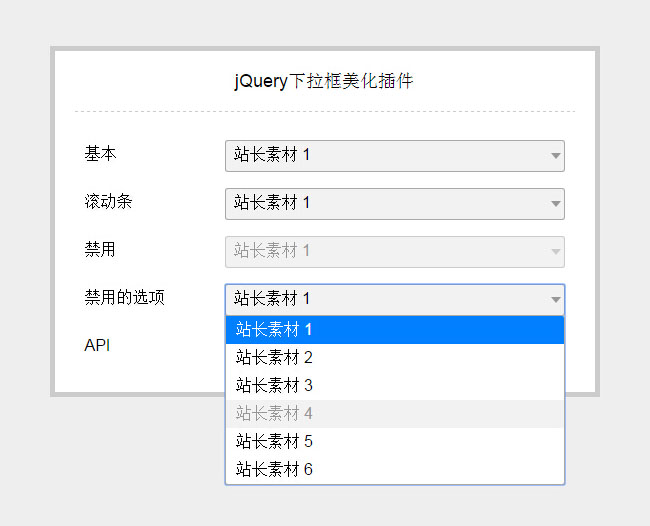Choose the last option 站长素材 6

click(394, 469)
